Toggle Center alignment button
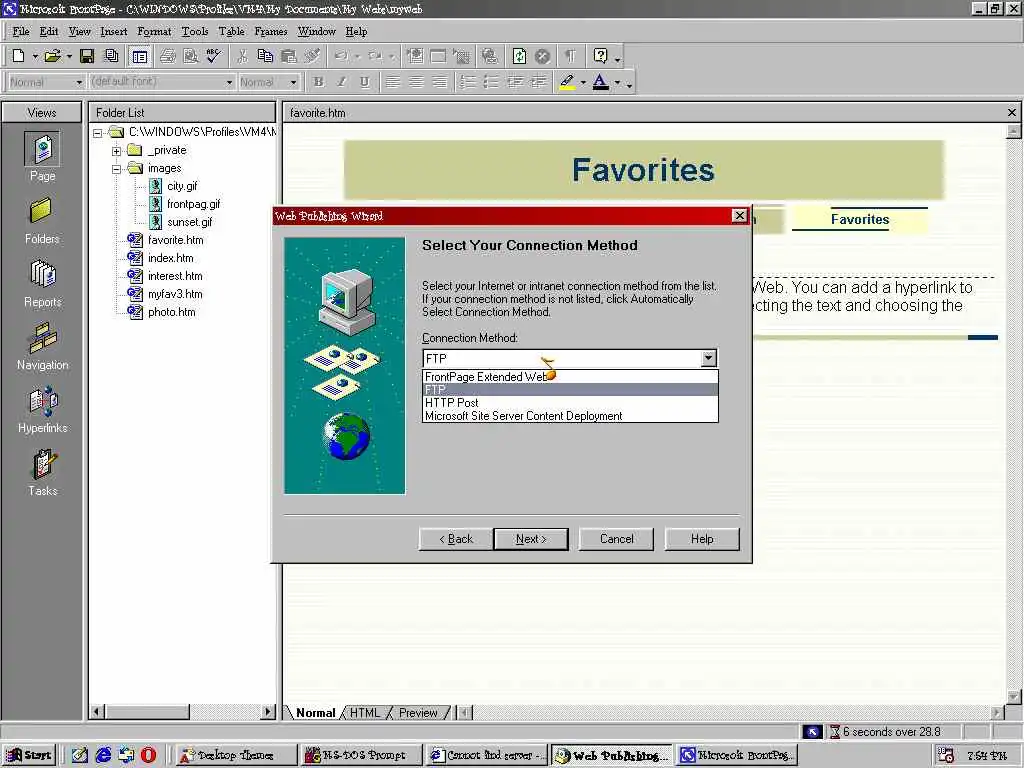Image resolution: width=1024 pixels, height=768 pixels. pyautogui.click(x=416, y=82)
